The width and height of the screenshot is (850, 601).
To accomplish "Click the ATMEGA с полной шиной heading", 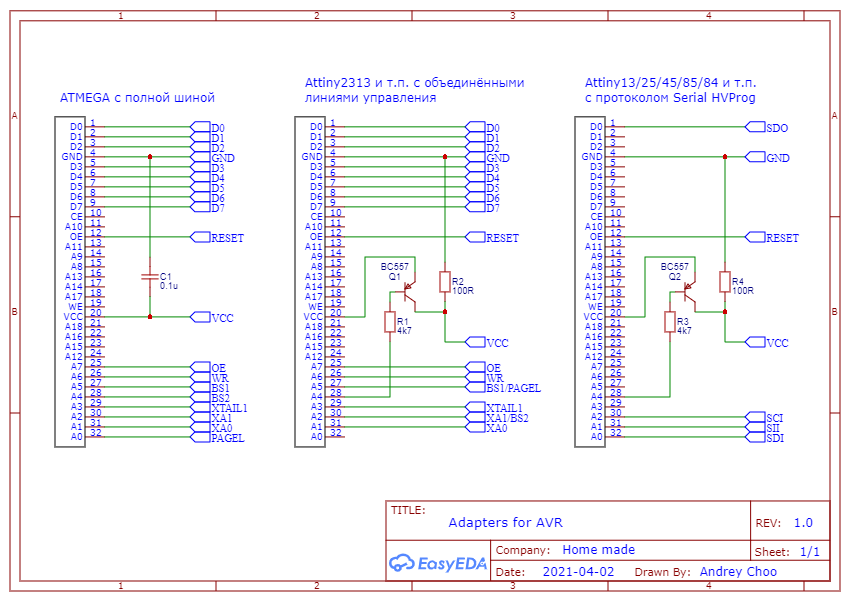I will (137, 98).
